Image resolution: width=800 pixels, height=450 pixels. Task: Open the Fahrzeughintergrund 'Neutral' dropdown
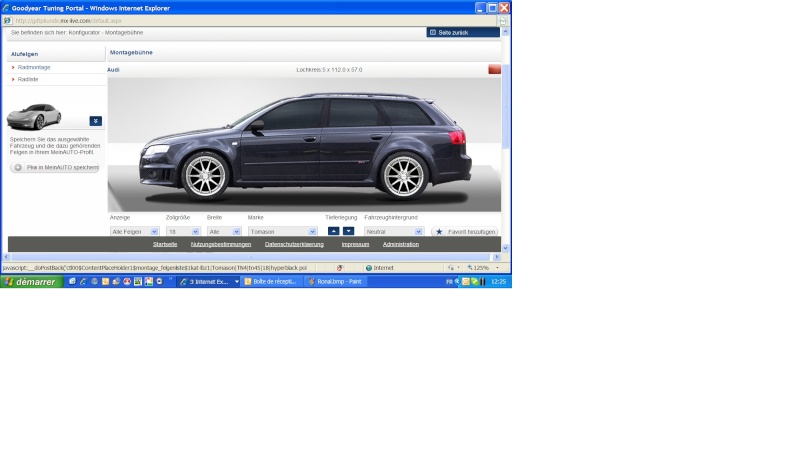point(393,232)
